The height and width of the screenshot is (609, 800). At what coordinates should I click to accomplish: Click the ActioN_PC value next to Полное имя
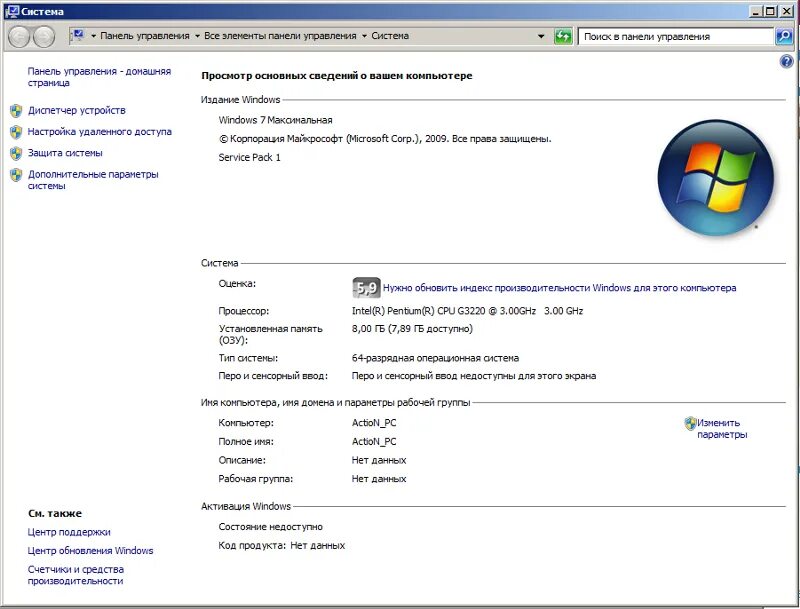(x=373, y=442)
